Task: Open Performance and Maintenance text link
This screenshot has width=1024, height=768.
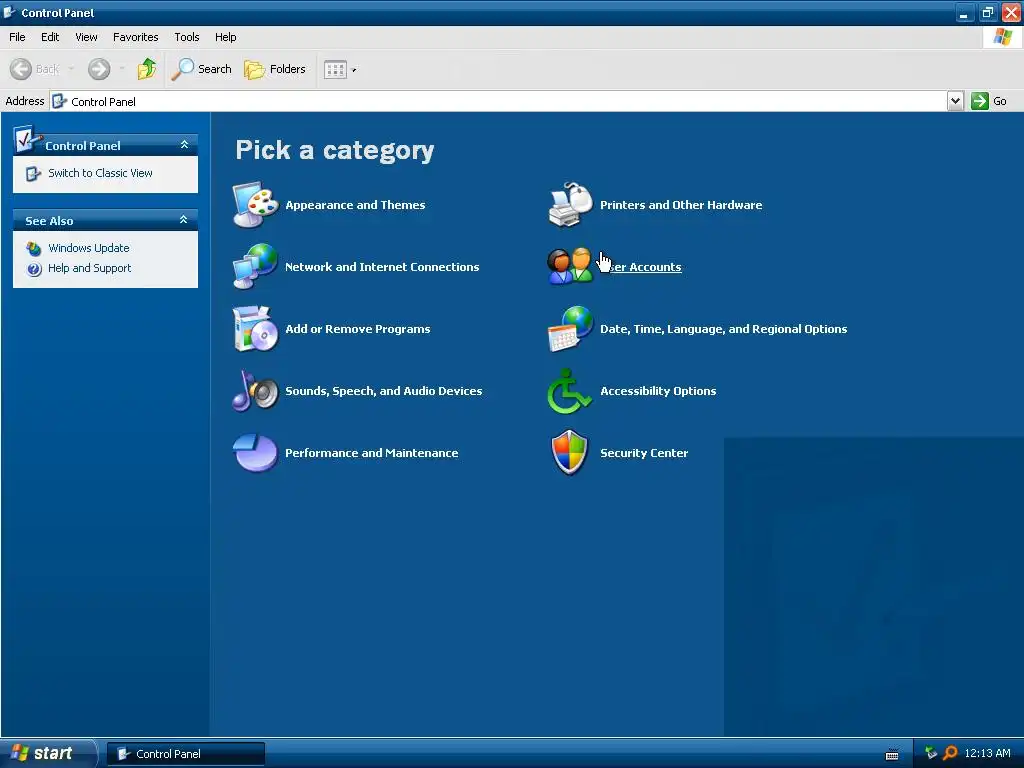Action: coord(372,453)
